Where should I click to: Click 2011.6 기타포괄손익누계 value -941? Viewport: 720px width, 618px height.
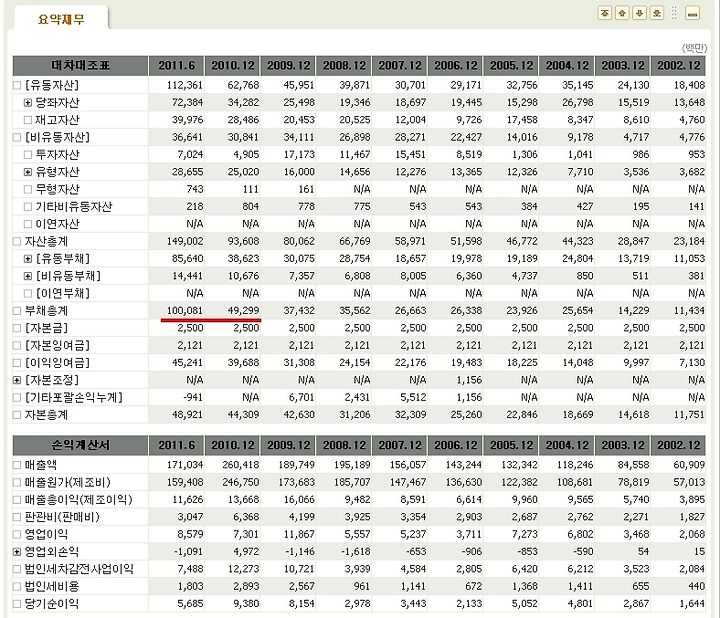click(193, 398)
